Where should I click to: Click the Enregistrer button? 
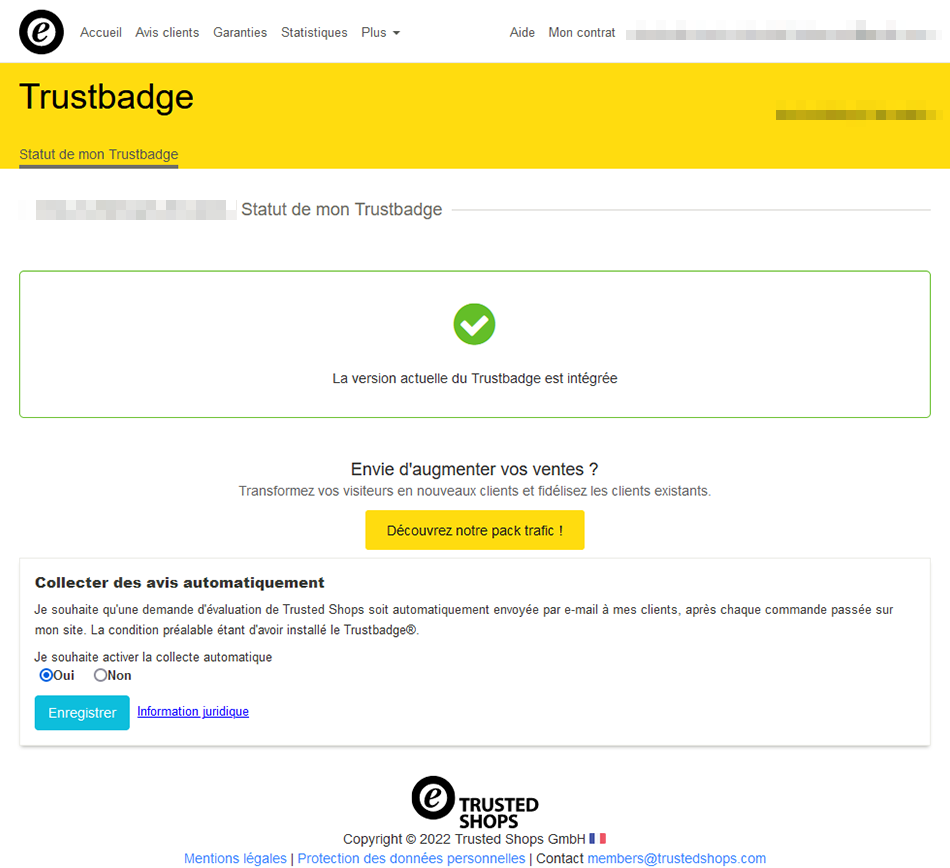pos(82,712)
